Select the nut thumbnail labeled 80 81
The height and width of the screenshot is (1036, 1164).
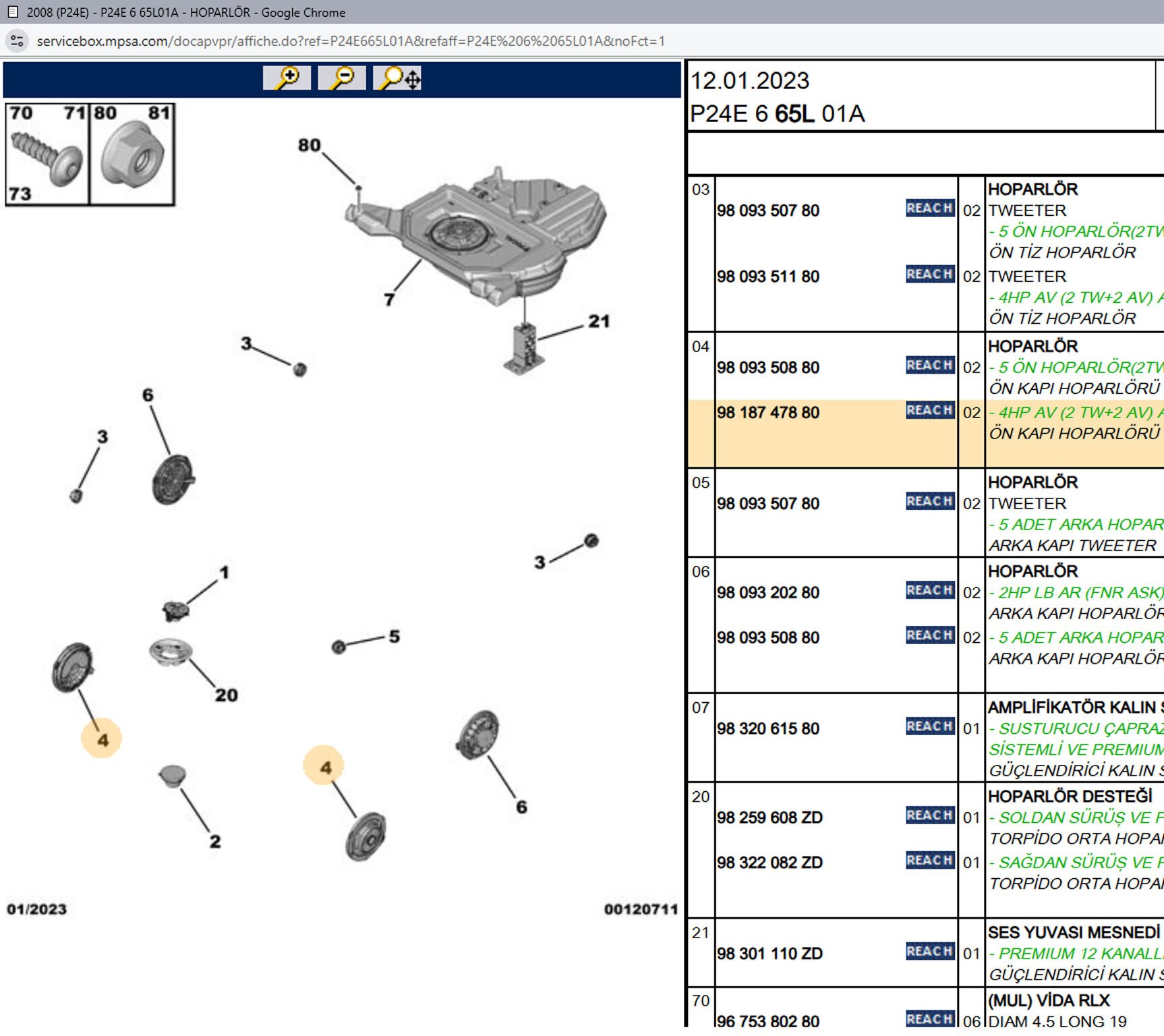pyautogui.click(x=132, y=154)
